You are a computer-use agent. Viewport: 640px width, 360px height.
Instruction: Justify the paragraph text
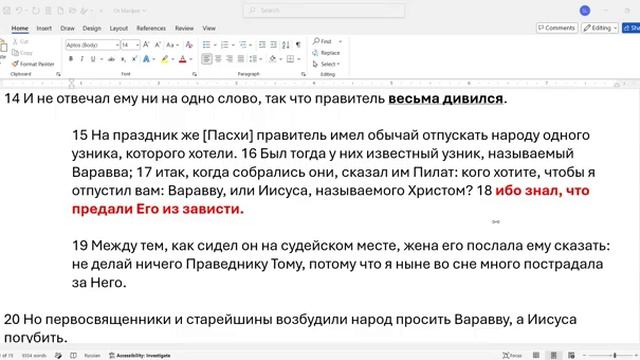pyautogui.click(x=241, y=59)
